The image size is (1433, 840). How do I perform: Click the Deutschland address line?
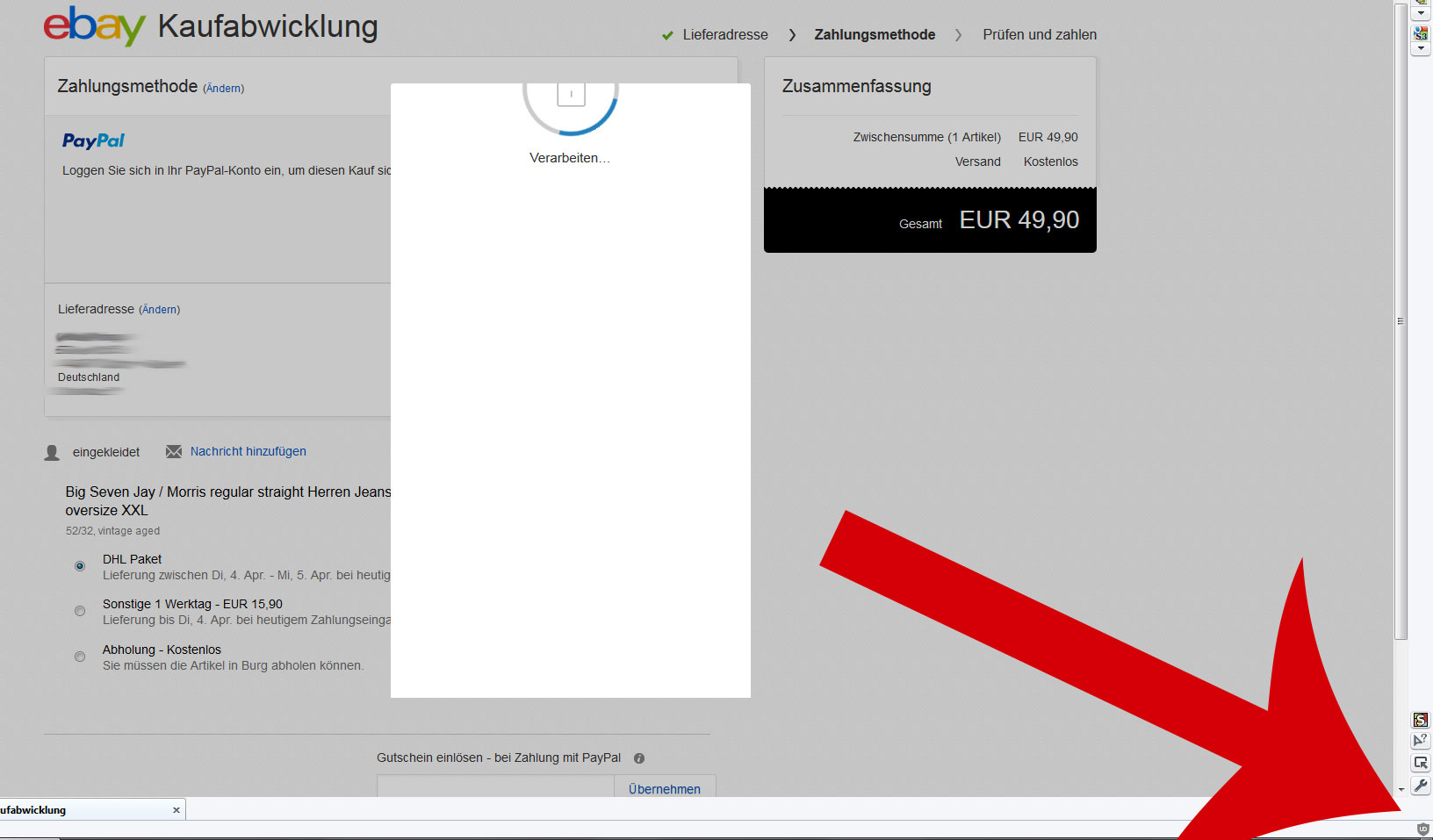[x=89, y=377]
